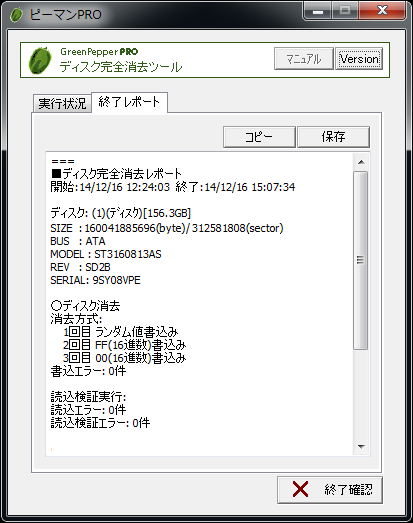413x523 pixels.
Task: Click the red X icon on 終了確認
Action: point(300,489)
